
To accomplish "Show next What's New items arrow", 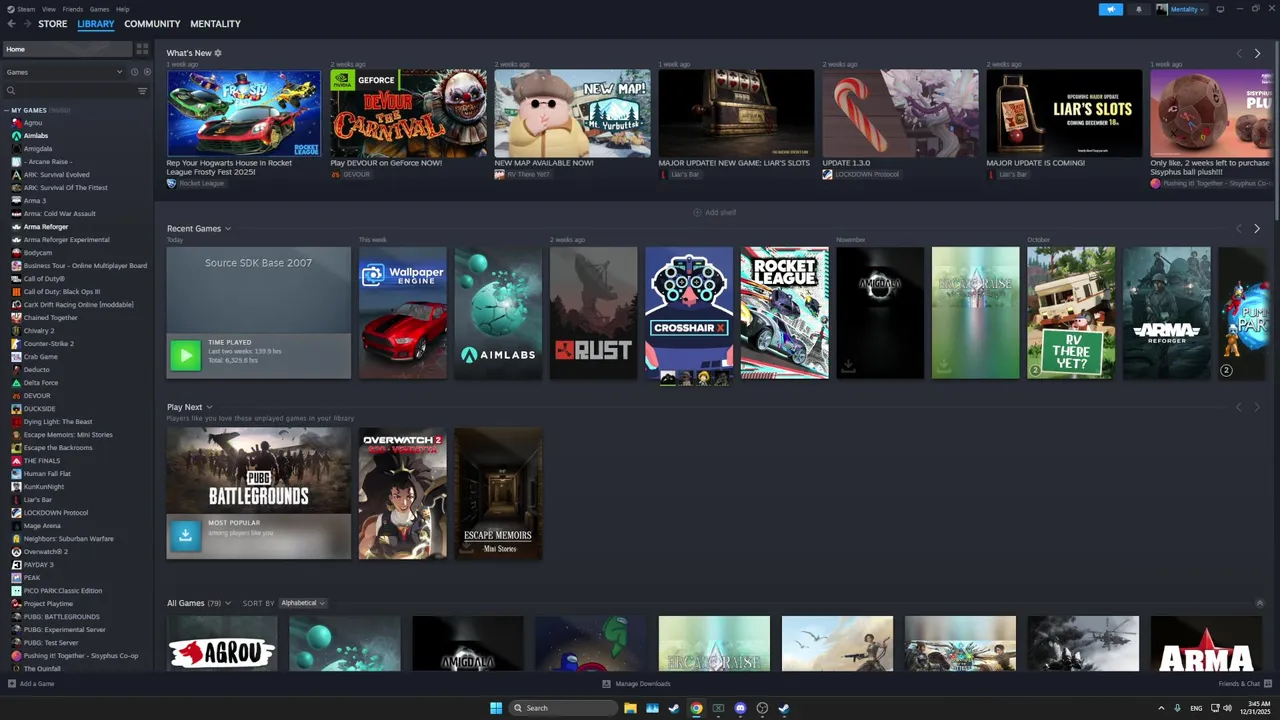I will tap(1257, 53).
